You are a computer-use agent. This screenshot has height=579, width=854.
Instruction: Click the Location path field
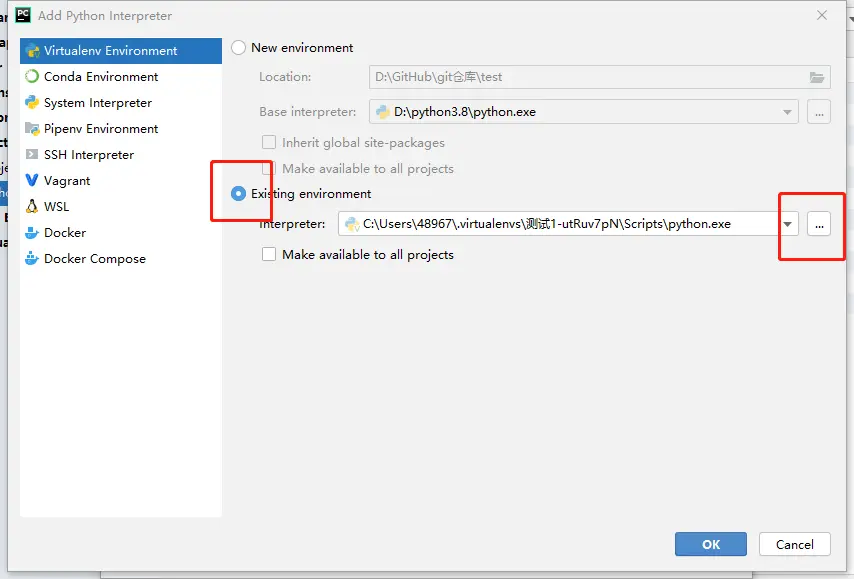pyautogui.click(x=600, y=77)
